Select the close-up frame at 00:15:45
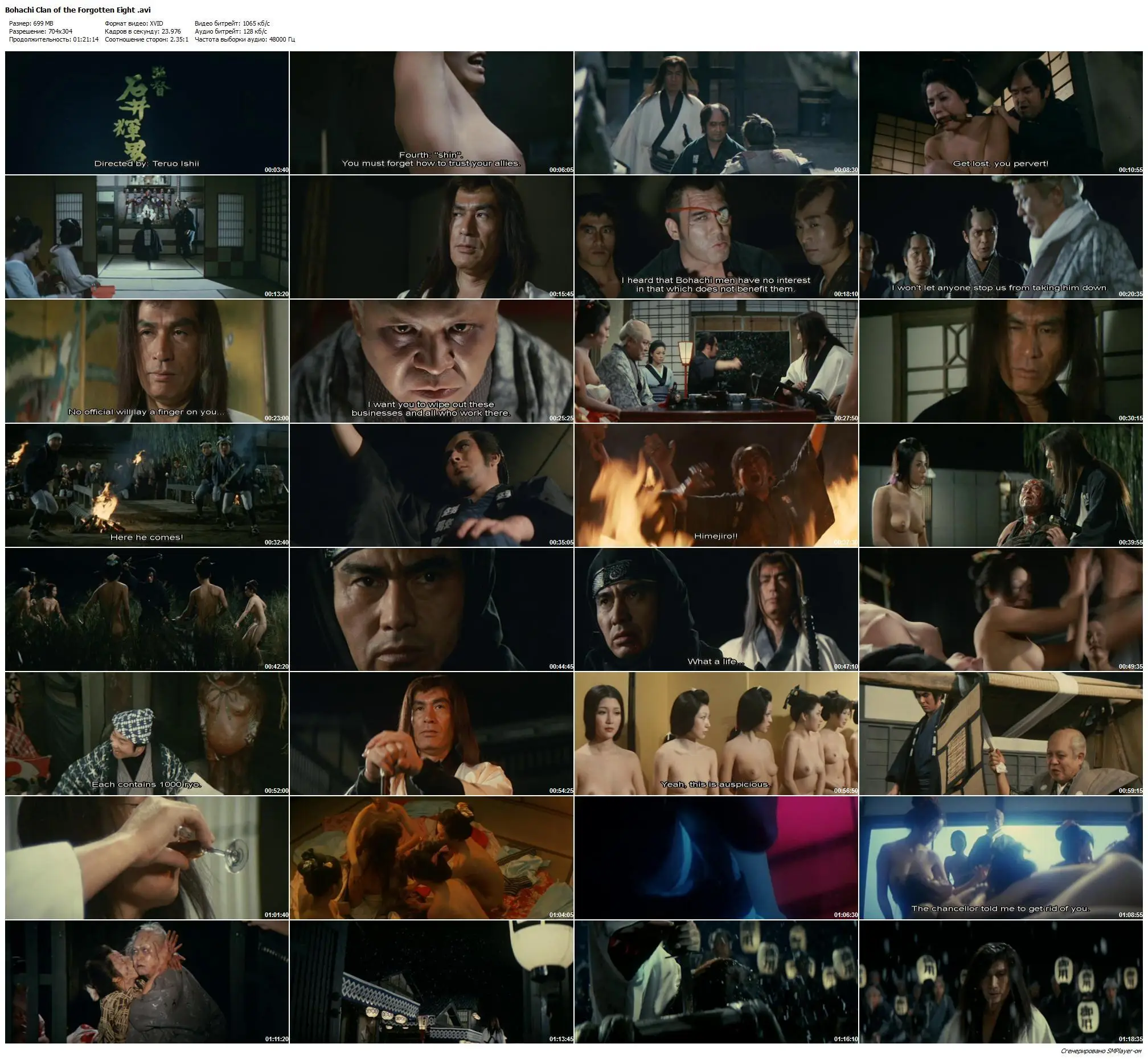The image size is (1148, 1060). point(431,237)
